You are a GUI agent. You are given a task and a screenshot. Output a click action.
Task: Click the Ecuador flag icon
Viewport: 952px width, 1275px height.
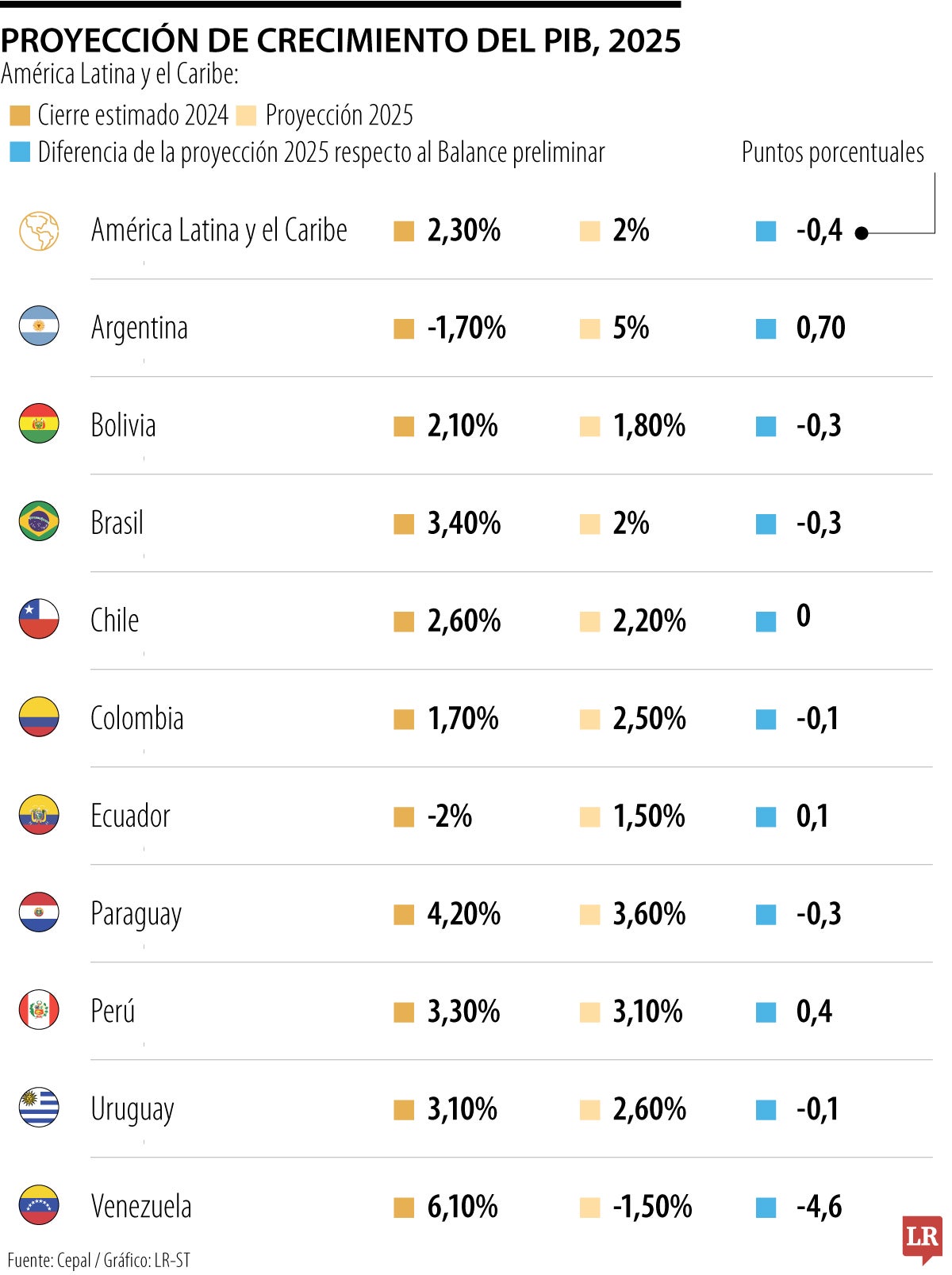(x=39, y=814)
